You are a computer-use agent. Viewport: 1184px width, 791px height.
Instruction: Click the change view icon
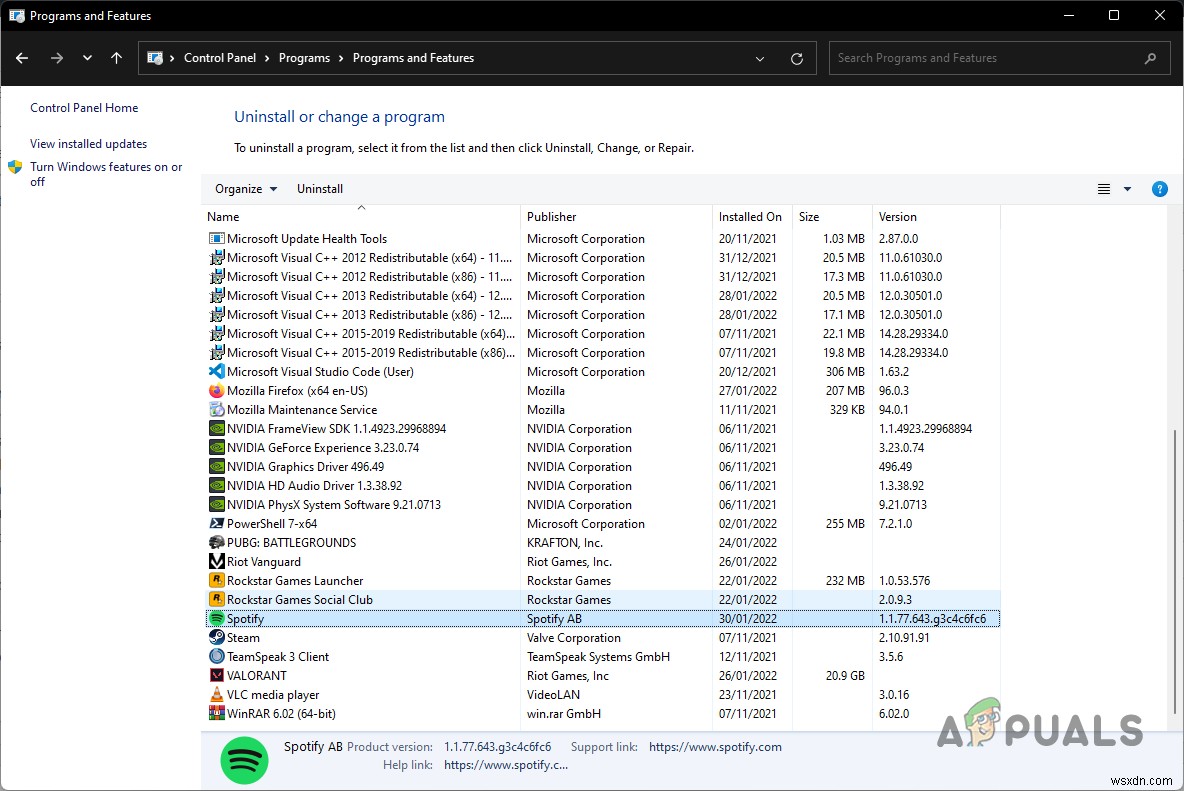[x=1104, y=189]
